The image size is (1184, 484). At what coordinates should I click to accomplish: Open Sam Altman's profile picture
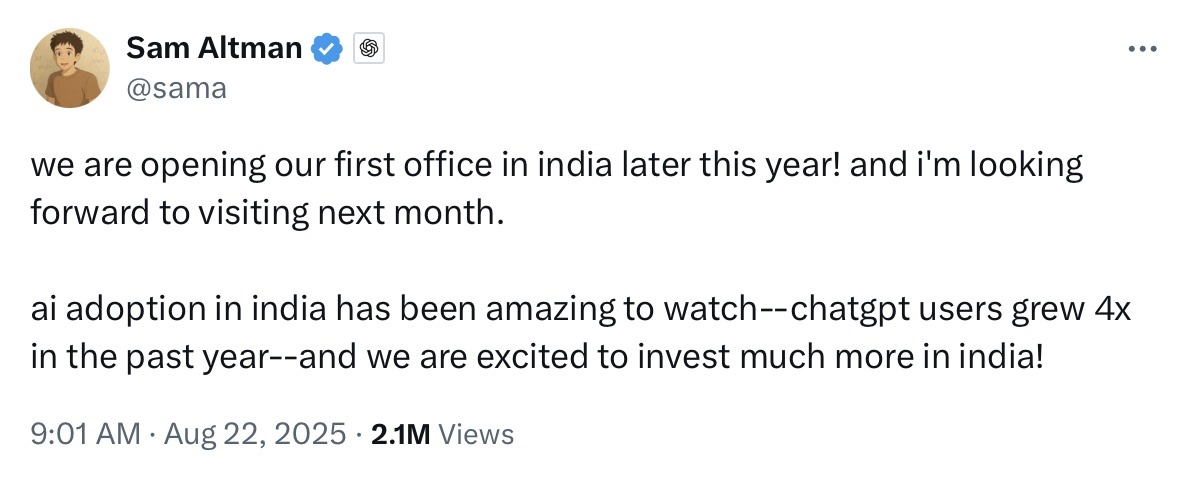pos(70,67)
